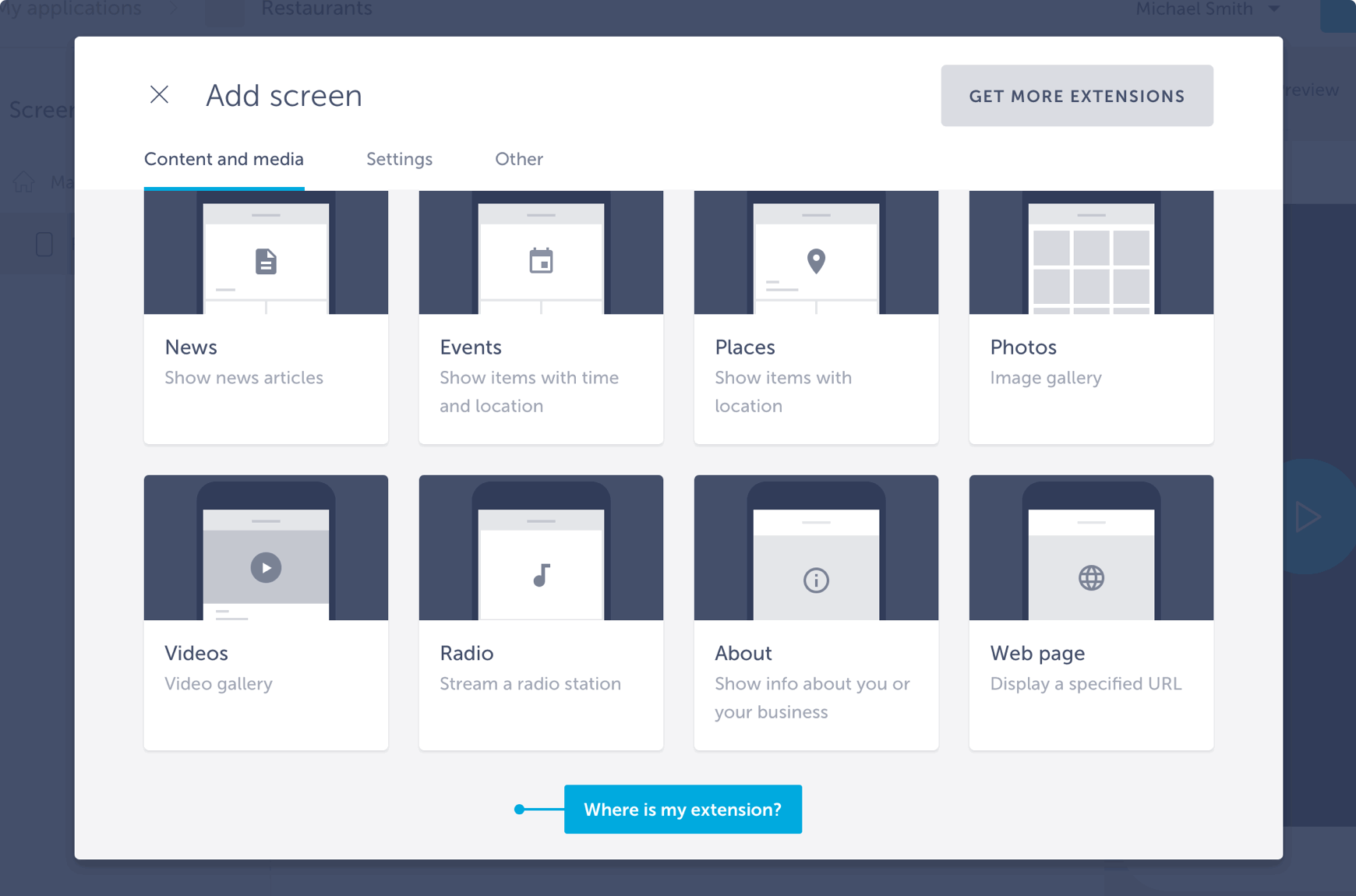Image resolution: width=1356 pixels, height=896 pixels.
Task: Click the About info circle icon
Action: click(x=816, y=580)
